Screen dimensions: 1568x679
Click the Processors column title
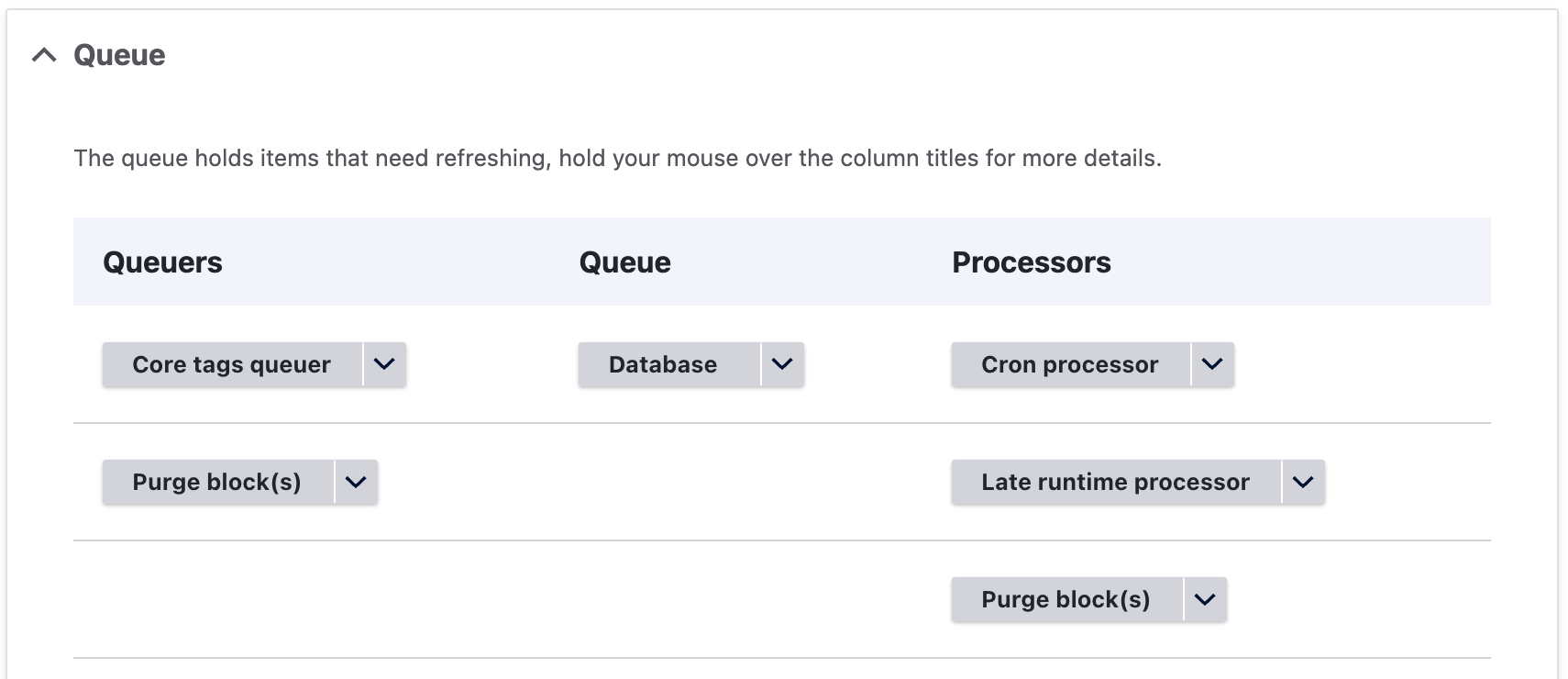point(1032,262)
